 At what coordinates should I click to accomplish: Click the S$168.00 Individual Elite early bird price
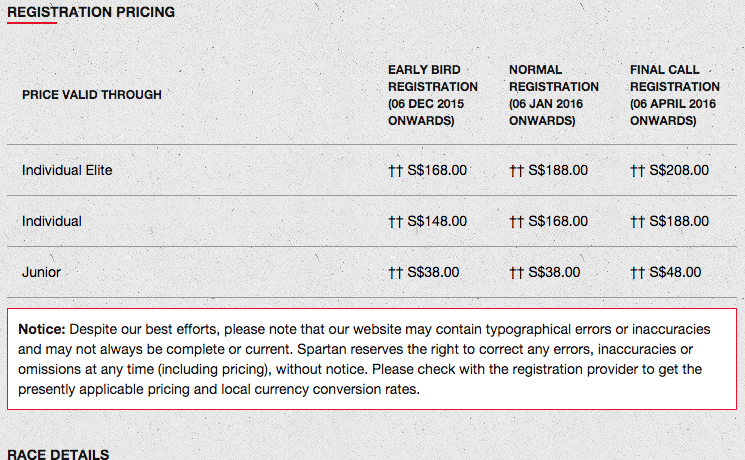[437, 170]
